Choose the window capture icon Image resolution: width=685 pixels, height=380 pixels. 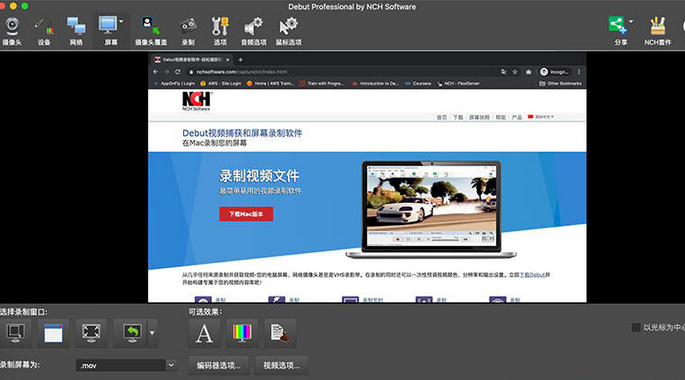(53, 333)
